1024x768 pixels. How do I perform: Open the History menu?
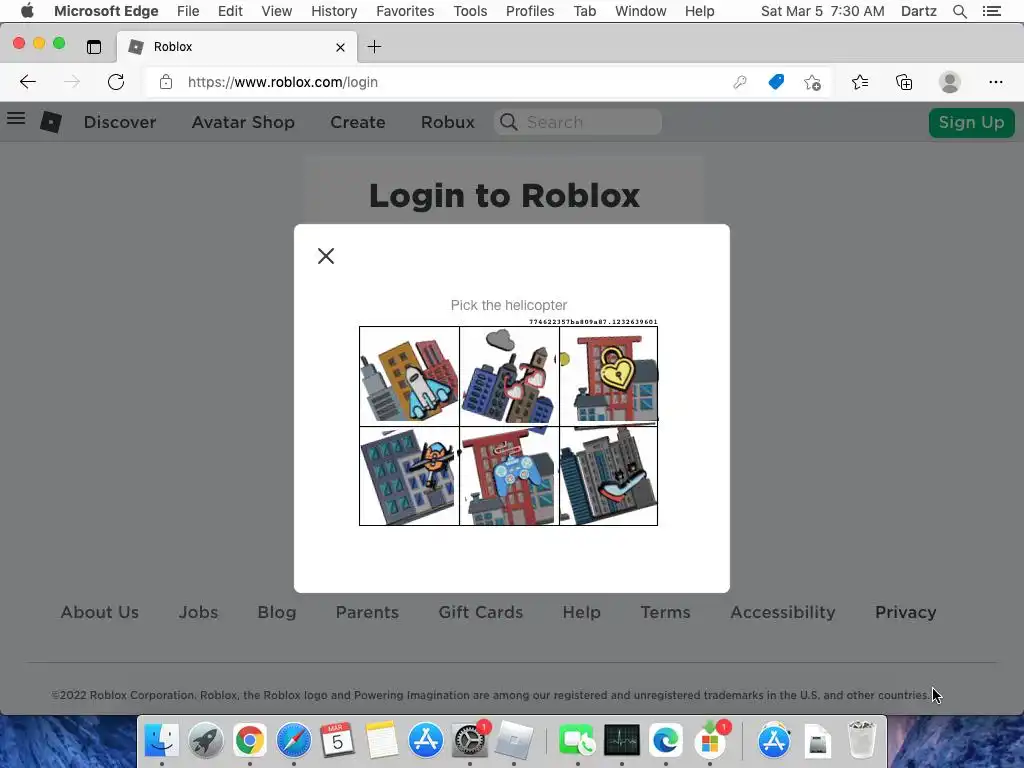[x=334, y=11]
